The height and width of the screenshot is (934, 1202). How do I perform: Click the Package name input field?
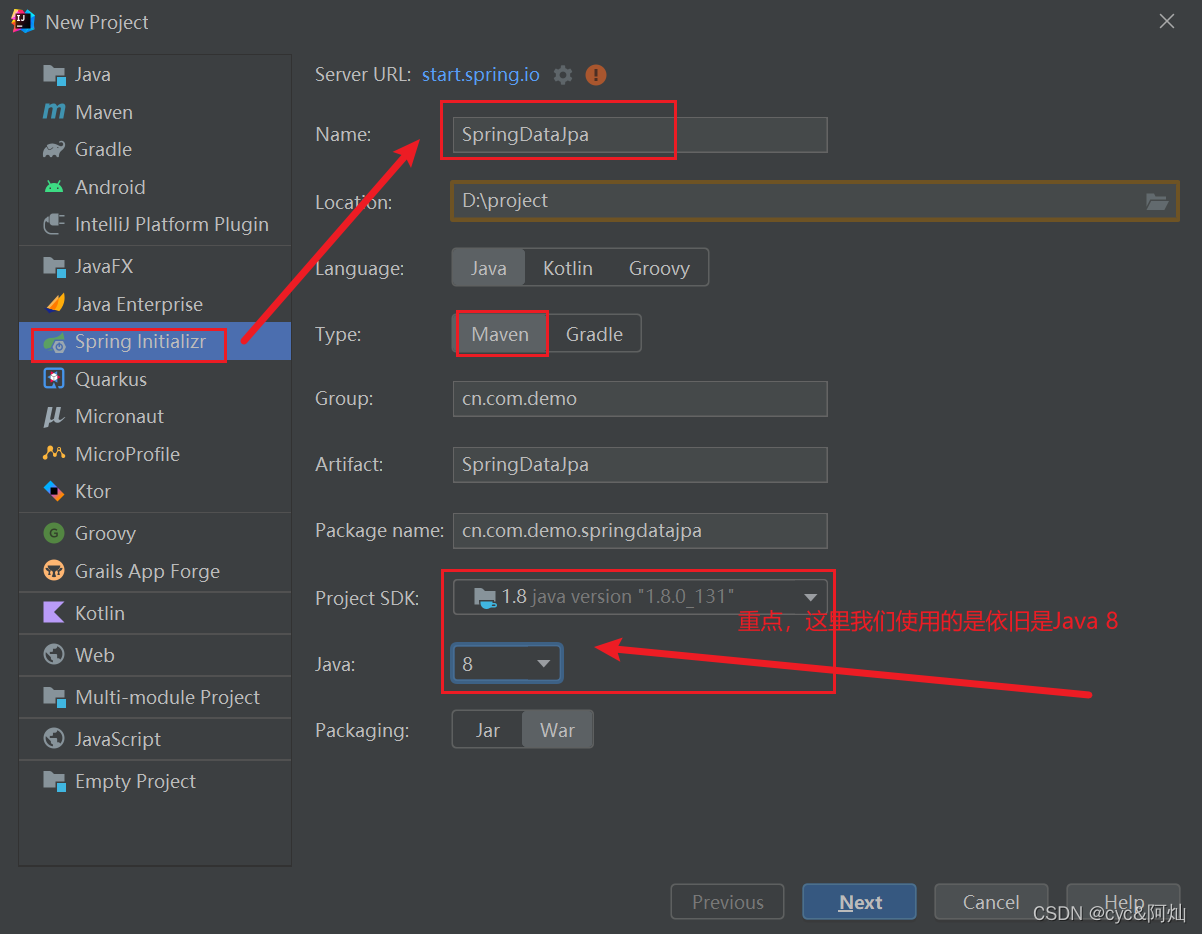tap(640, 530)
